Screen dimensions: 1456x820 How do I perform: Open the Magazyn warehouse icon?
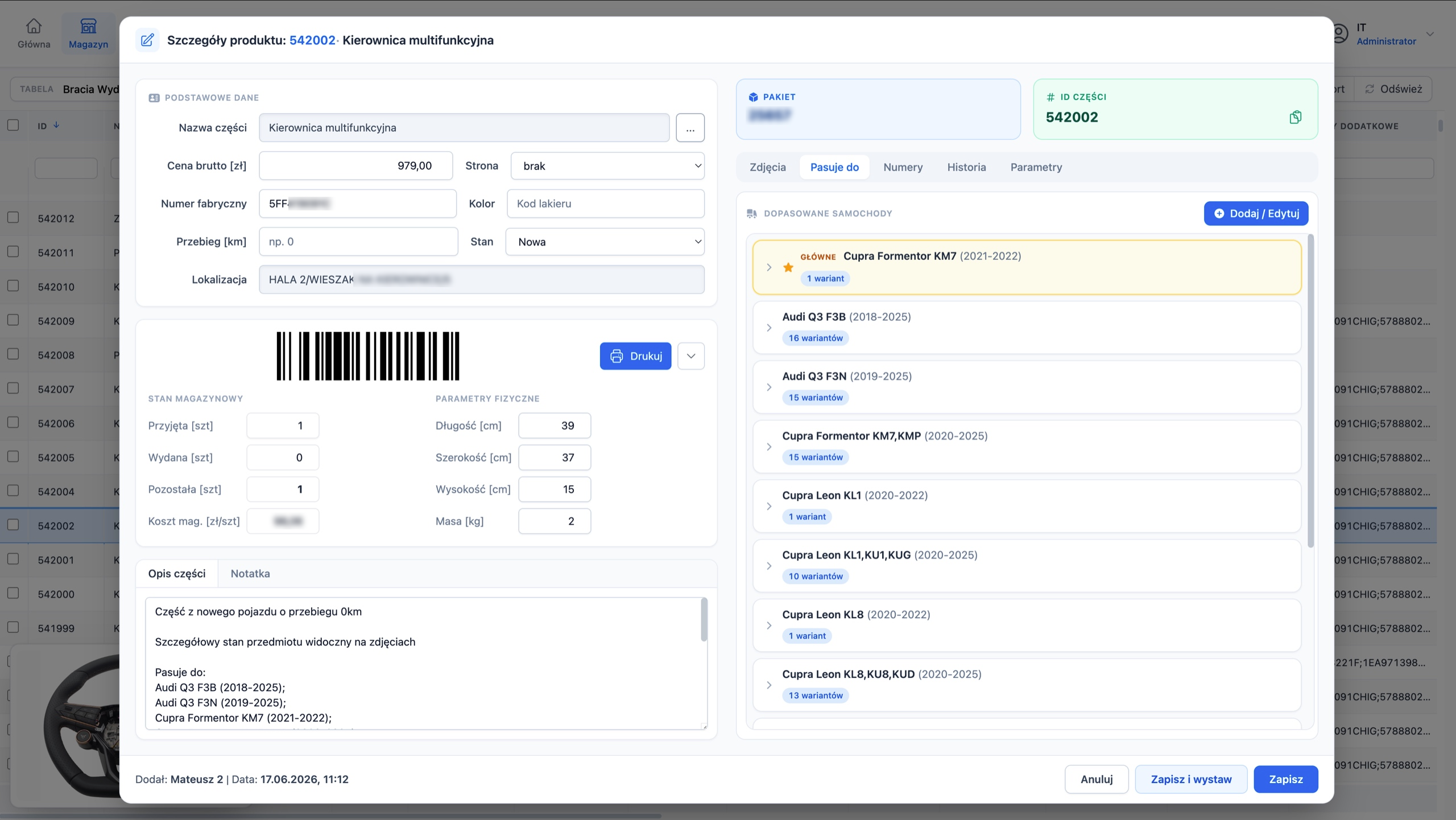[88, 26]
